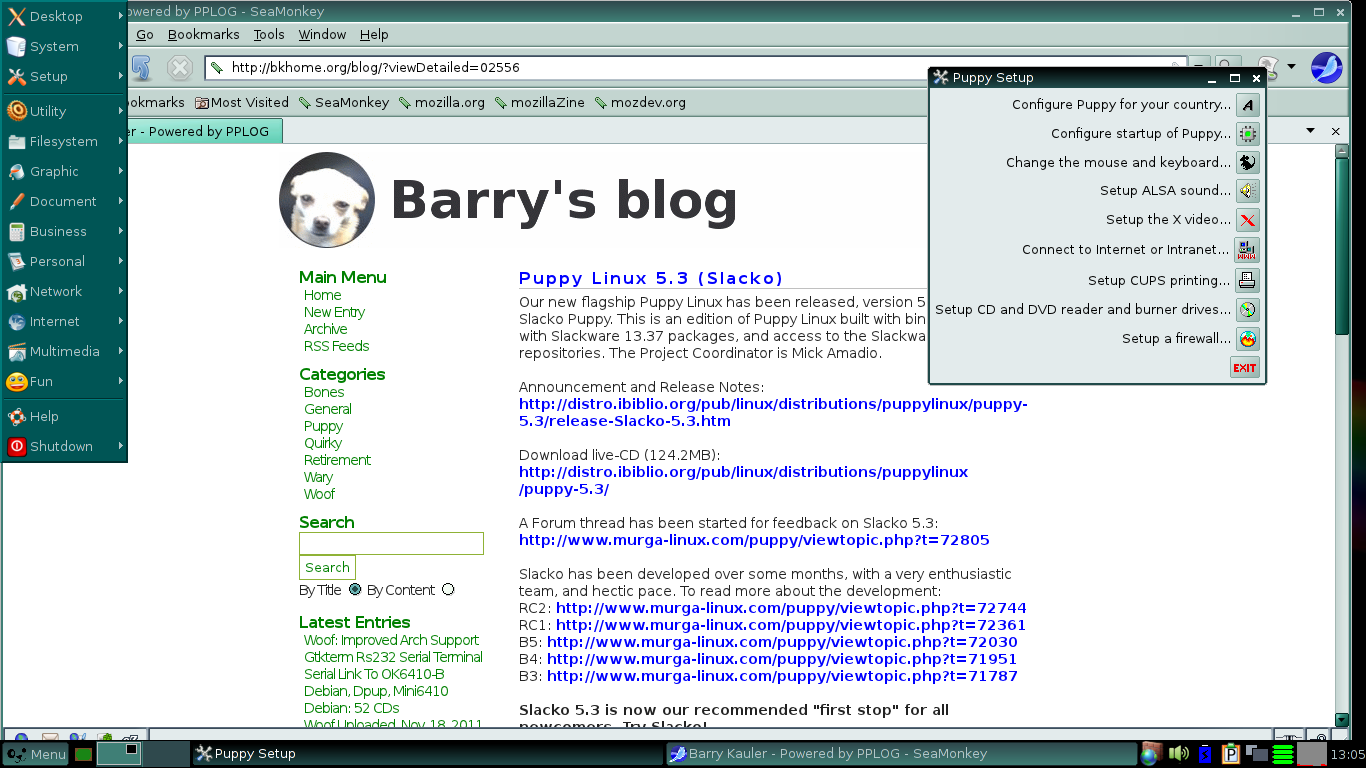
Task: Click the network globe icon in system tray
Action: click(1150, 753)
